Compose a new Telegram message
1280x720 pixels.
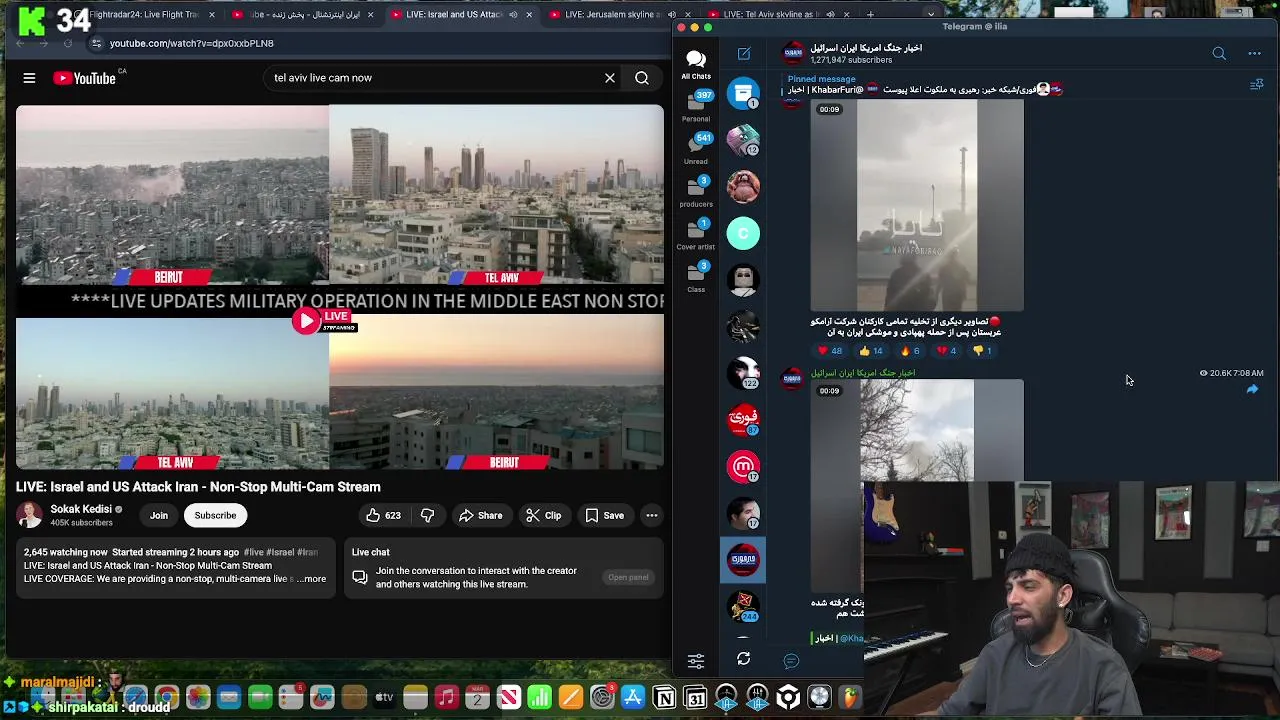click(744, 53)
